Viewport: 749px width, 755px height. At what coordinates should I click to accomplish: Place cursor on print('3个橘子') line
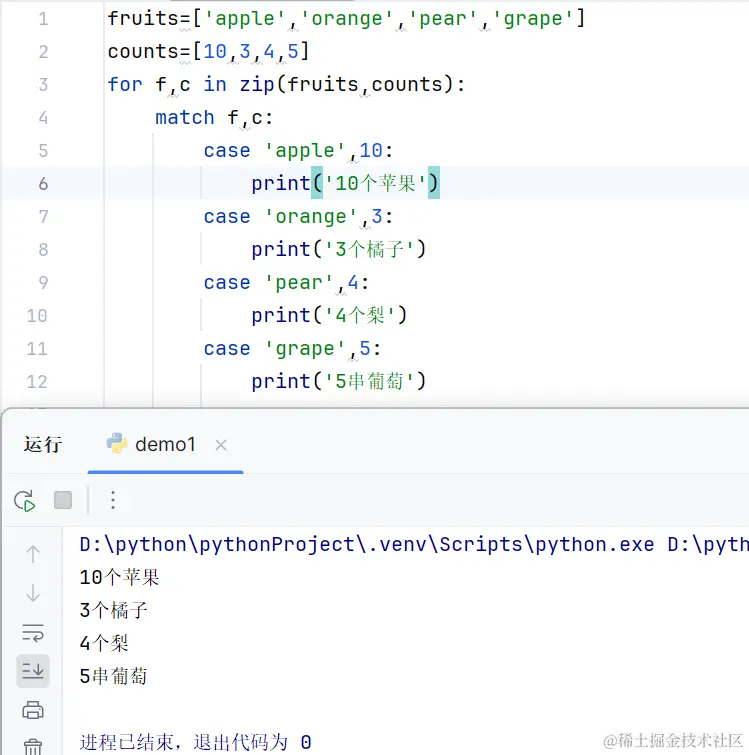(x=339, y=249)
